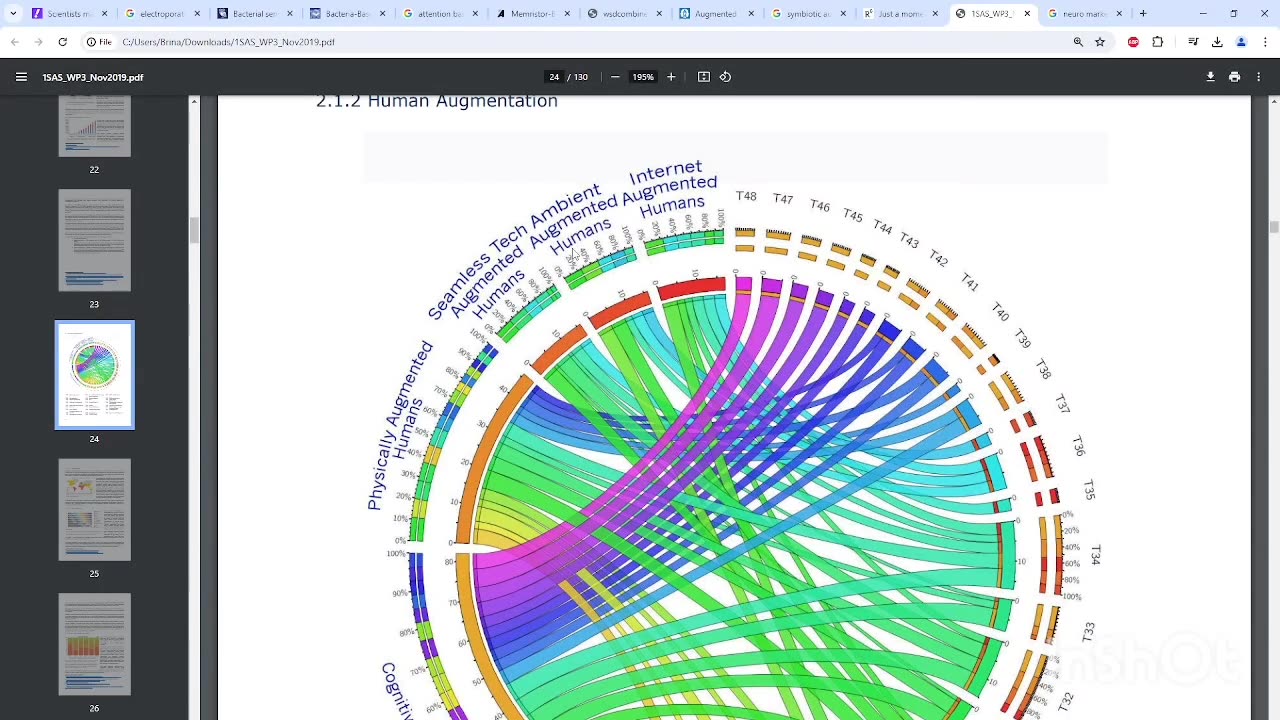Click the T48 label on the chart

click(746, 196)
